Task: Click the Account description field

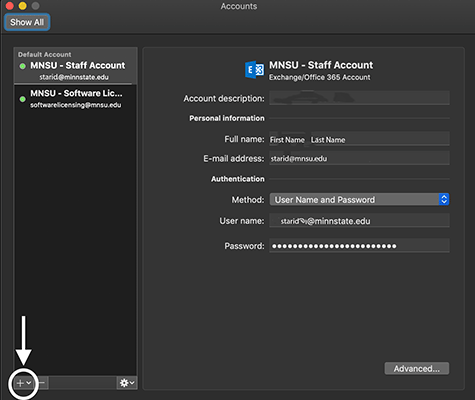Action: coord(359,98)
